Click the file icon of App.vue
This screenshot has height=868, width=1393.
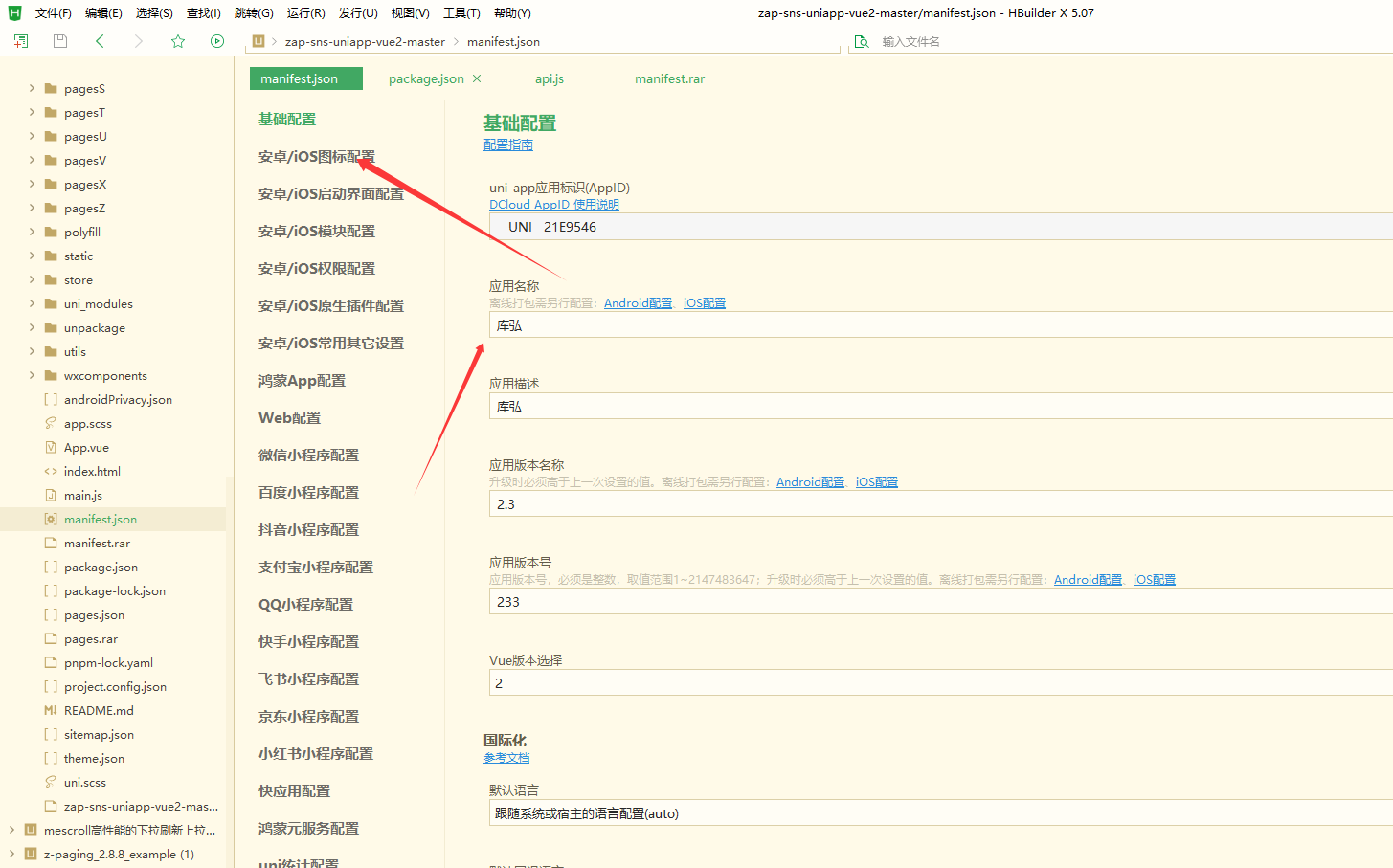[x=51, y=447]
